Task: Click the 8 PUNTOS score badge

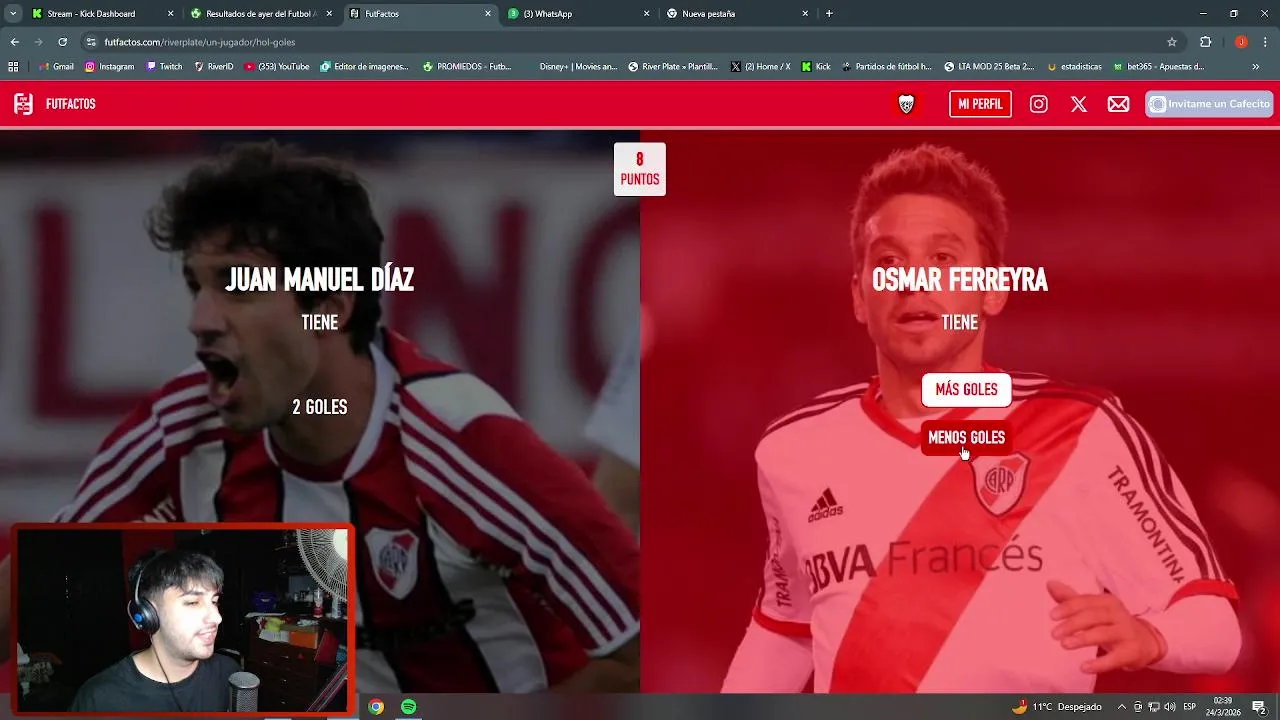Action: pyautogui.click(x=640, y=169)
